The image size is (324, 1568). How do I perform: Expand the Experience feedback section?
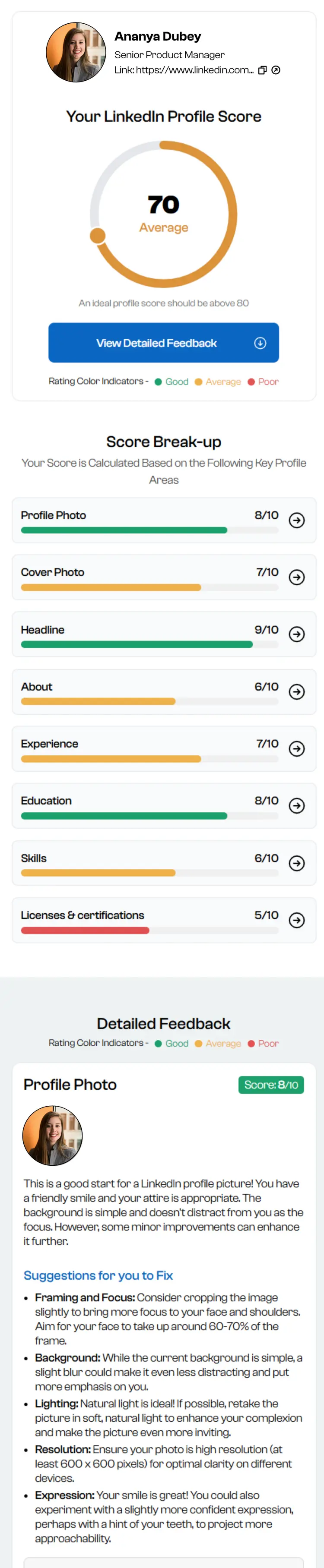(x=297, y=749)
